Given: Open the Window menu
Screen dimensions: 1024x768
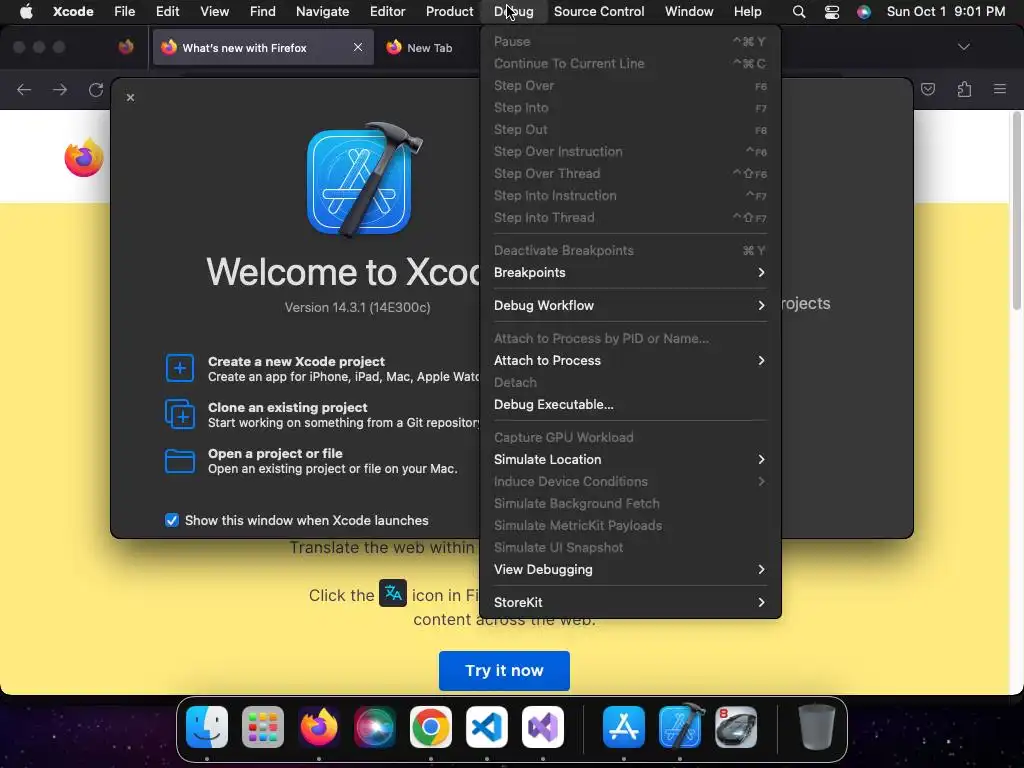Looking at the screenshot, I should (x=689, y=11).
